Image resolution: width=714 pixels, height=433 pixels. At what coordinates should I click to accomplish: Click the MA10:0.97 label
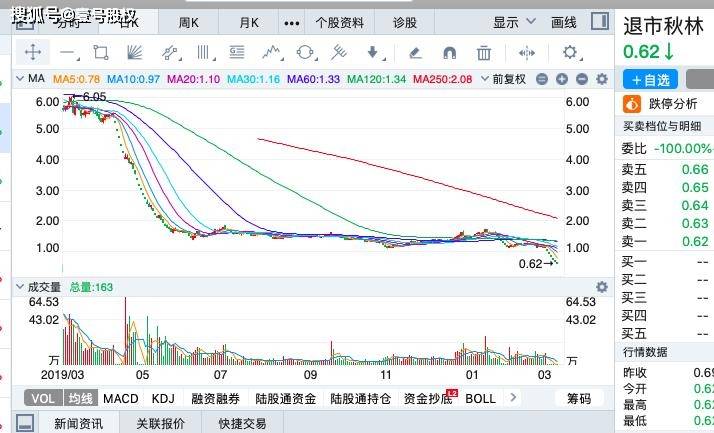[x=133, y=79]
